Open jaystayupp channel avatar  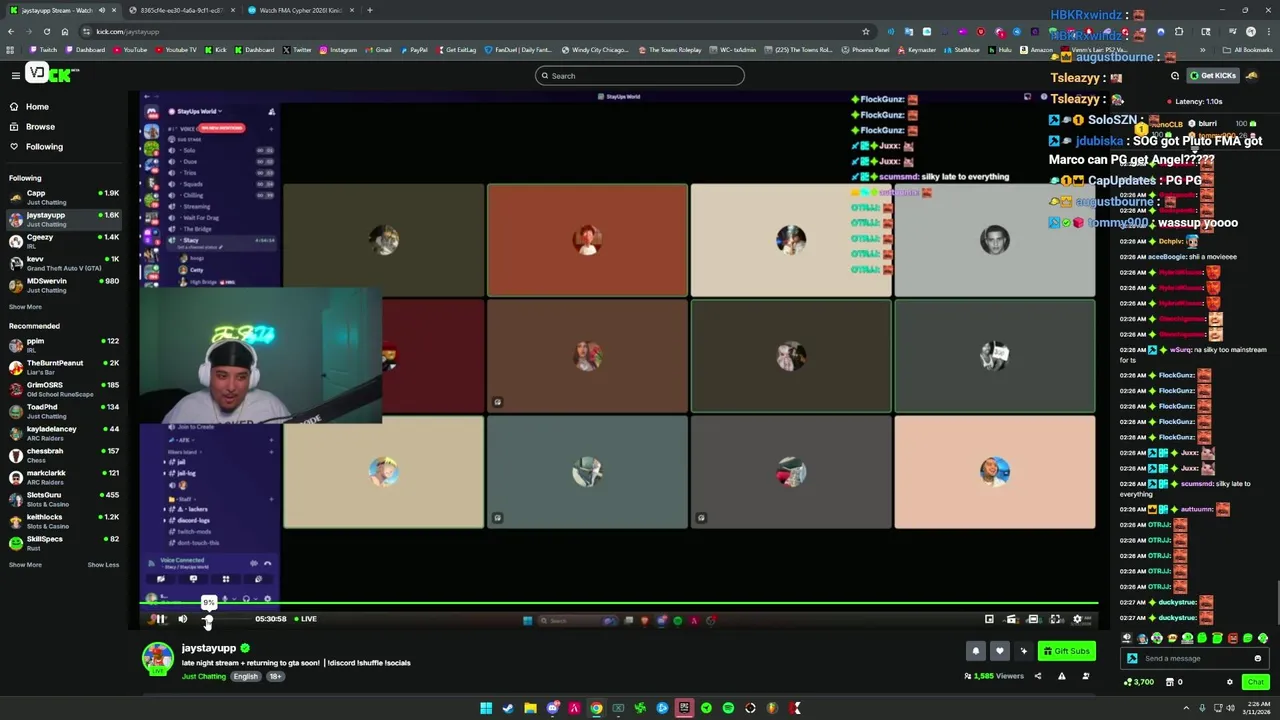pos(157,657)
